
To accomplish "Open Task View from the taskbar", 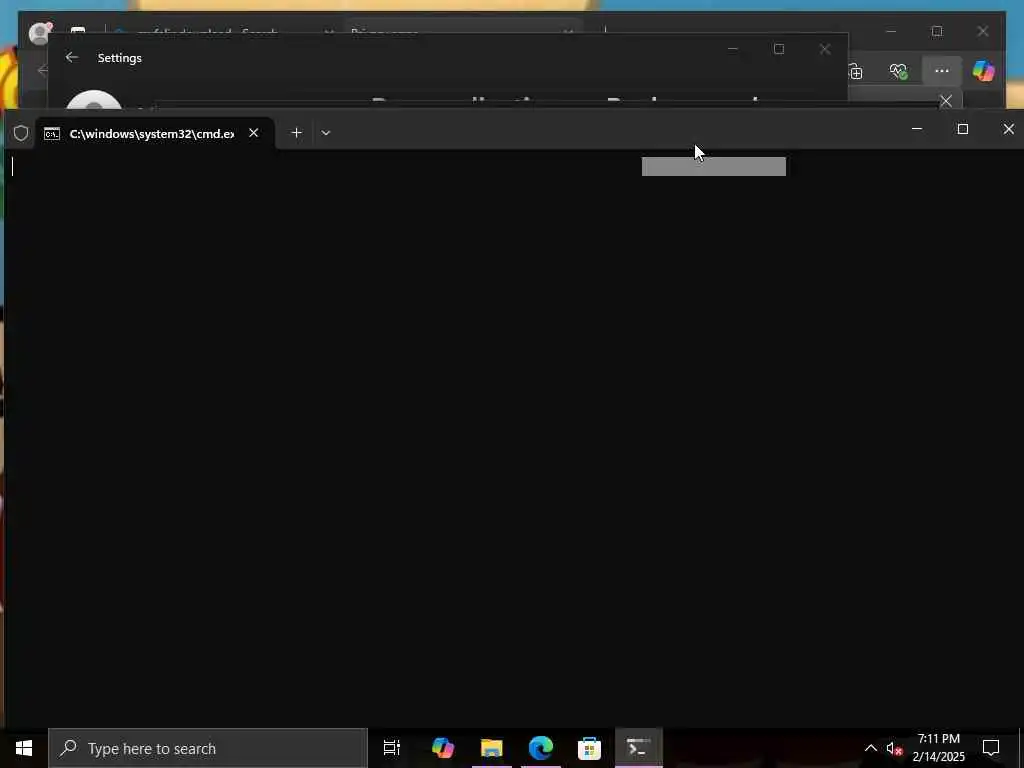I will 392,748.
